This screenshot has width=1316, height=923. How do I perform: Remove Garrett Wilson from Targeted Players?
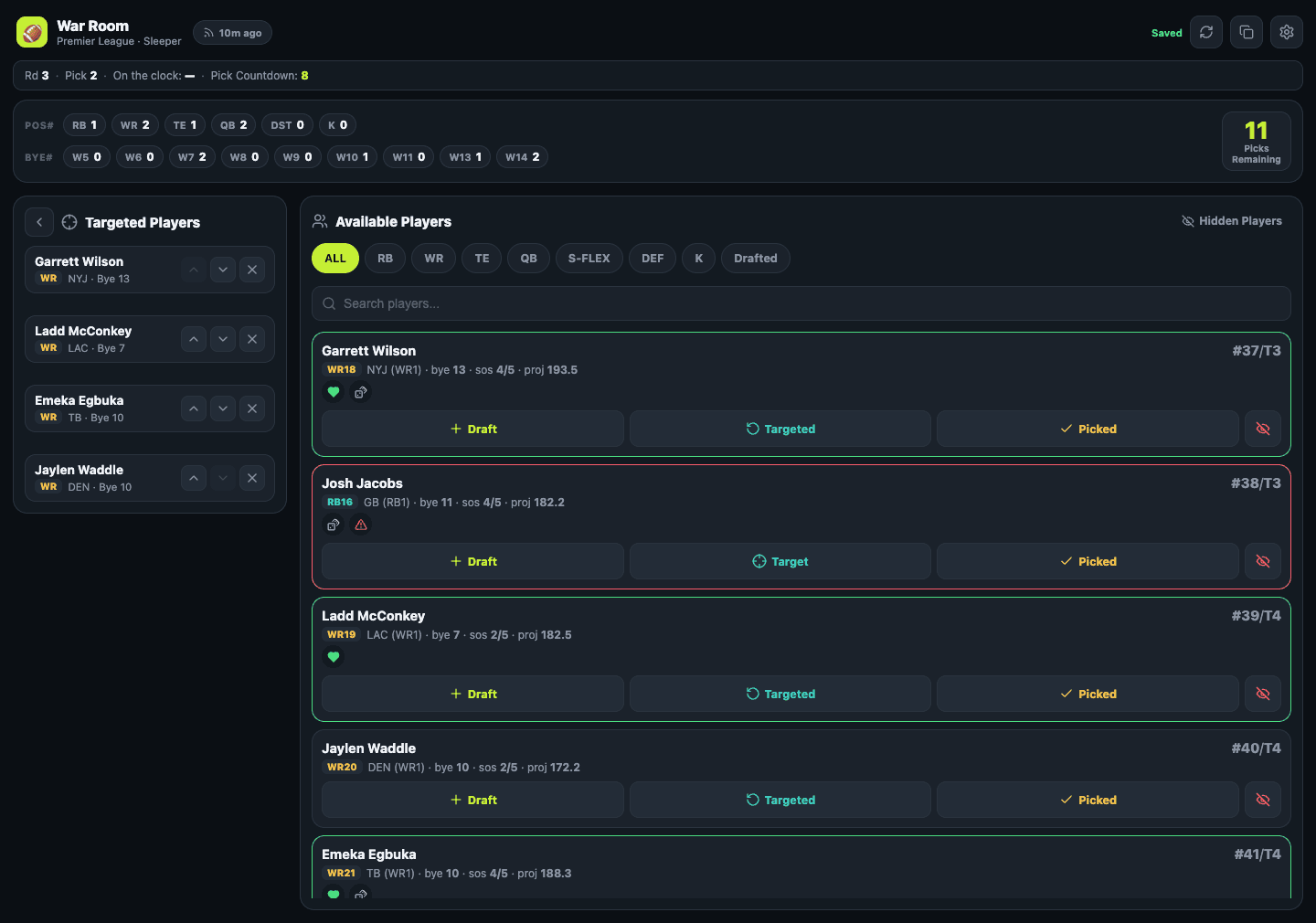pyautogui.click(x=252, y=270)
